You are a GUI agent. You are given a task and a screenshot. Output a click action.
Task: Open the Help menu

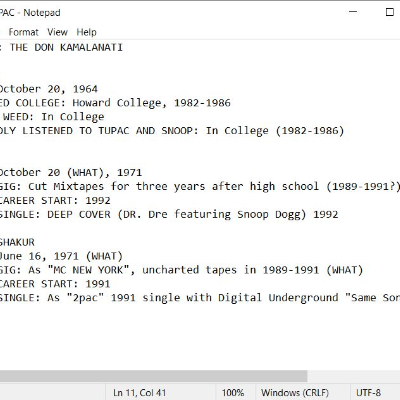click(x=86, y=32)
